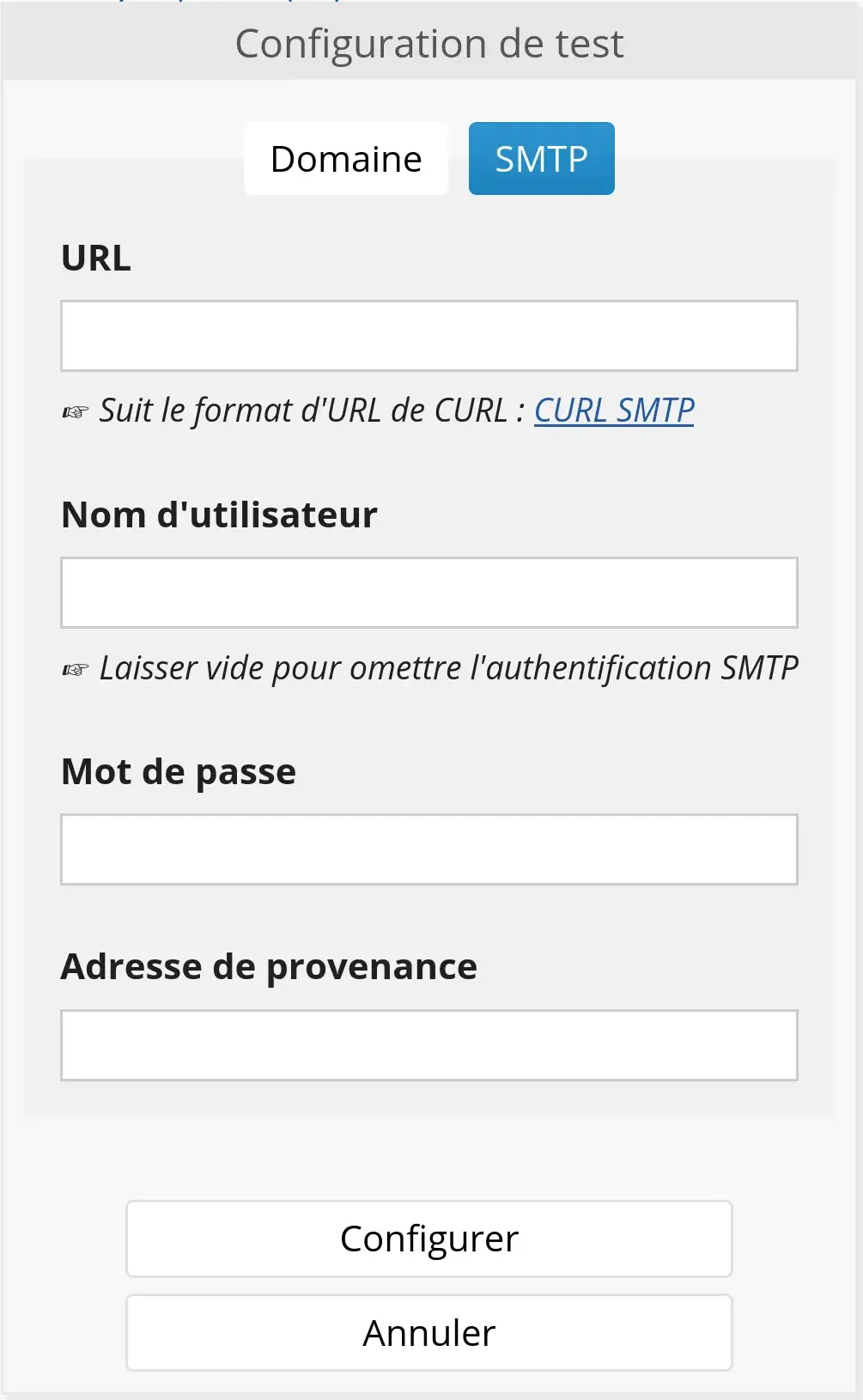Focus the Mot de passe field
Viewport: 863px width, 1400px height.
(429, 849)
